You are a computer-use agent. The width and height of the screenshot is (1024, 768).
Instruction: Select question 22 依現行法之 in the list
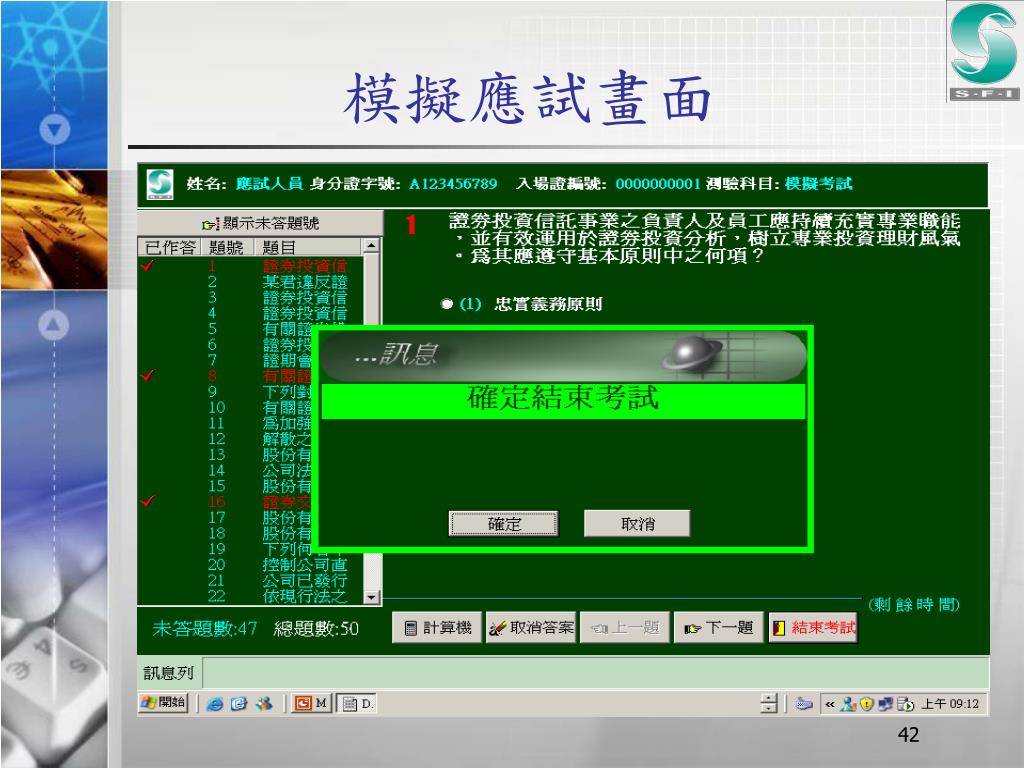point(251,596)
